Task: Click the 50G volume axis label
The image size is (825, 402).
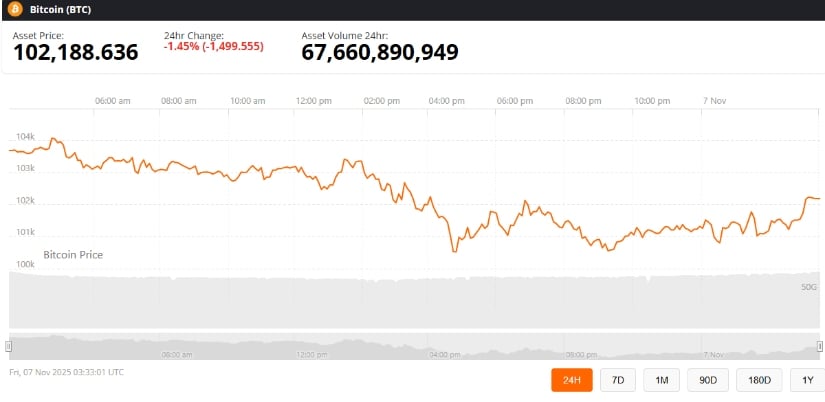Action: [x=810, y=287]
